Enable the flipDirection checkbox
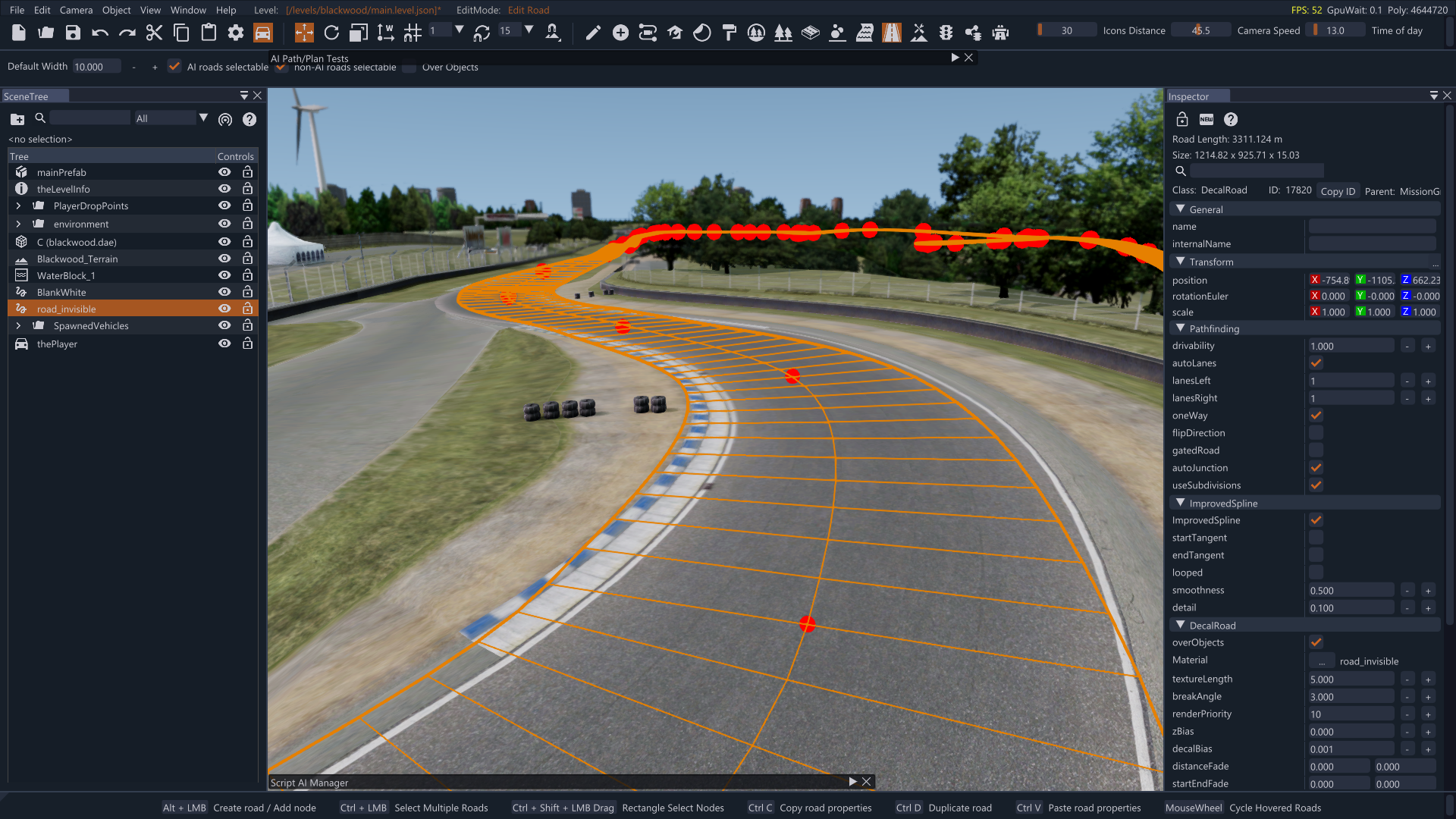 point(1316,433)
